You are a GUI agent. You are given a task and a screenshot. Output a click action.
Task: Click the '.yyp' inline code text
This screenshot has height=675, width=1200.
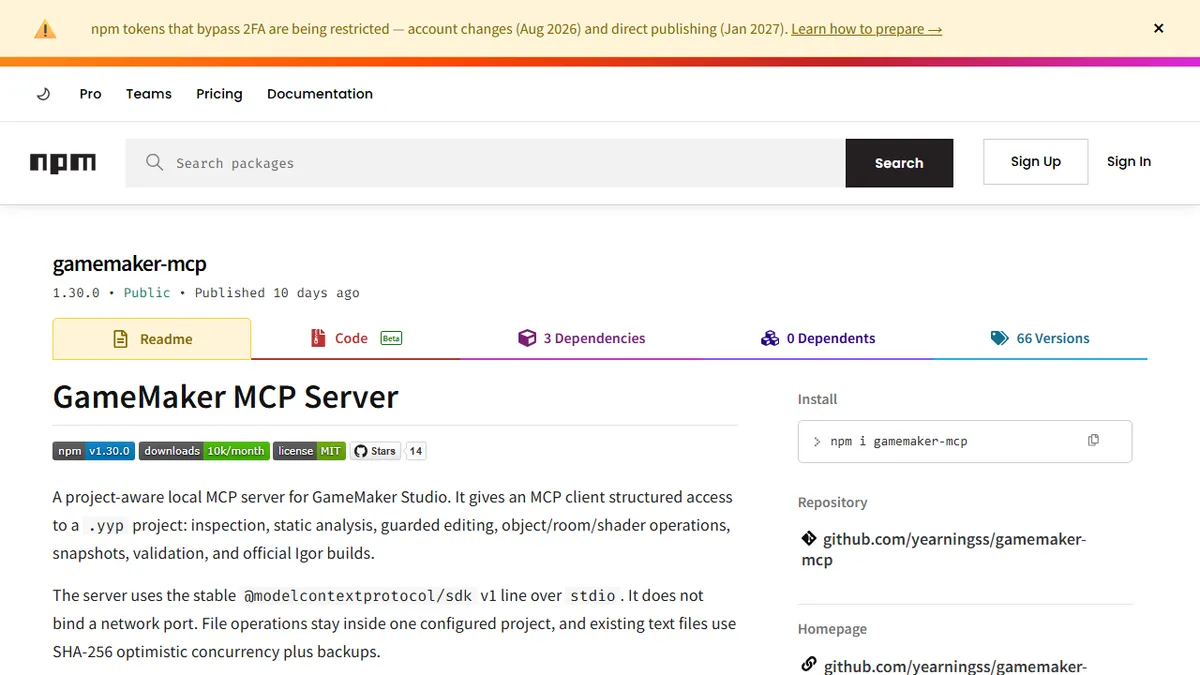(x=105, y=525)
